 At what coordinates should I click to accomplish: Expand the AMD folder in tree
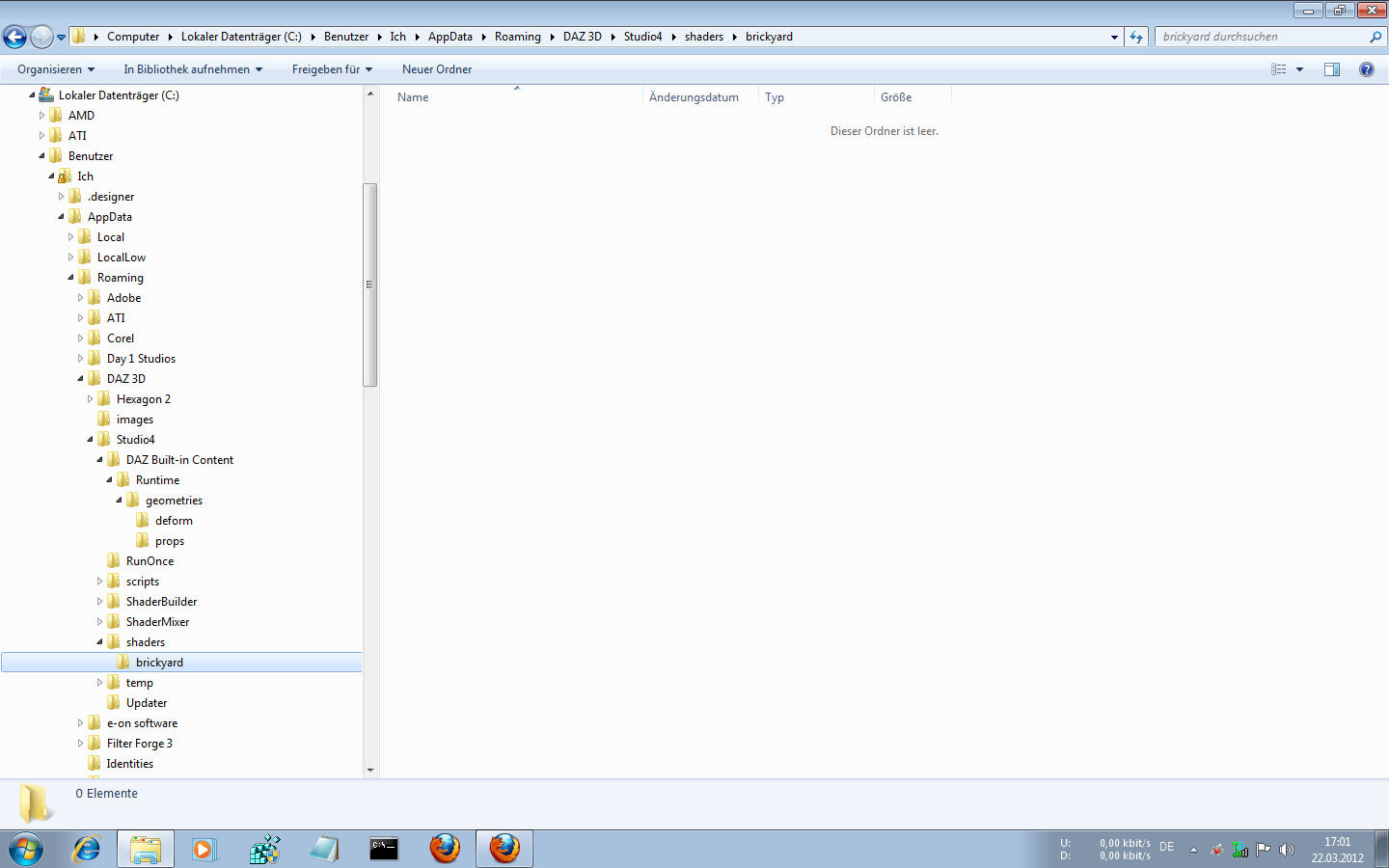point(41,115)
